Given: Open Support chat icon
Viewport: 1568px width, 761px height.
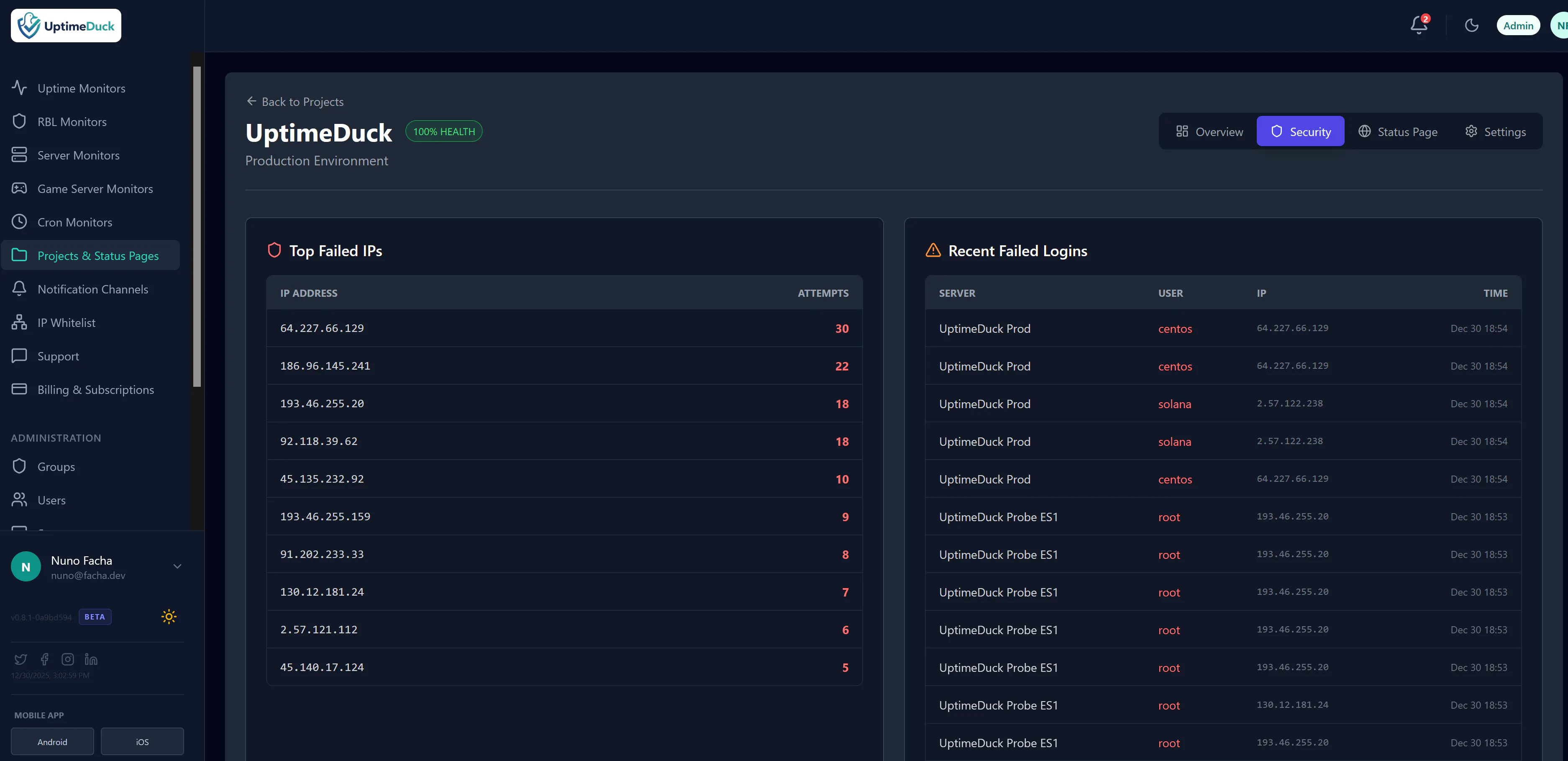Looking at the screenshot, I should coord(20,355).
